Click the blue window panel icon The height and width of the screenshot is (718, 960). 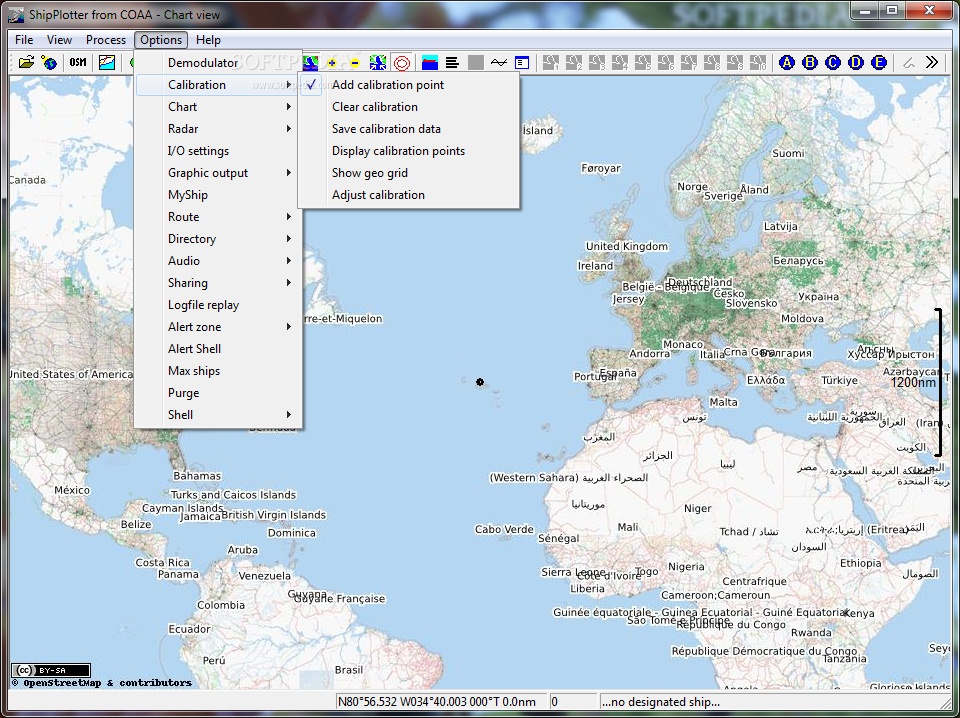(522, 62)
